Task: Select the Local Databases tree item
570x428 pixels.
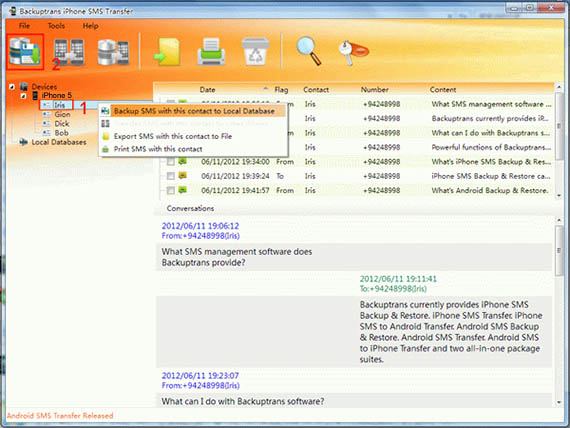Action: [59, 142]
